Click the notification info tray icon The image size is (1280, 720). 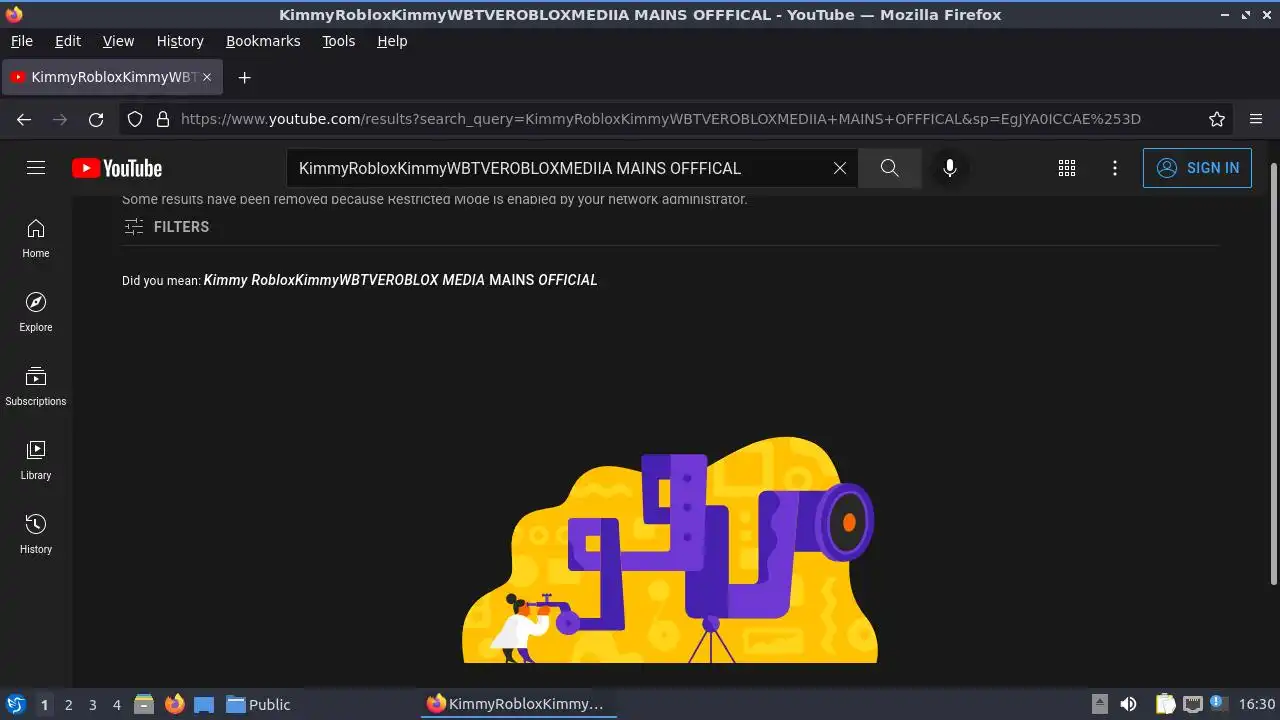coord(1218,704)
